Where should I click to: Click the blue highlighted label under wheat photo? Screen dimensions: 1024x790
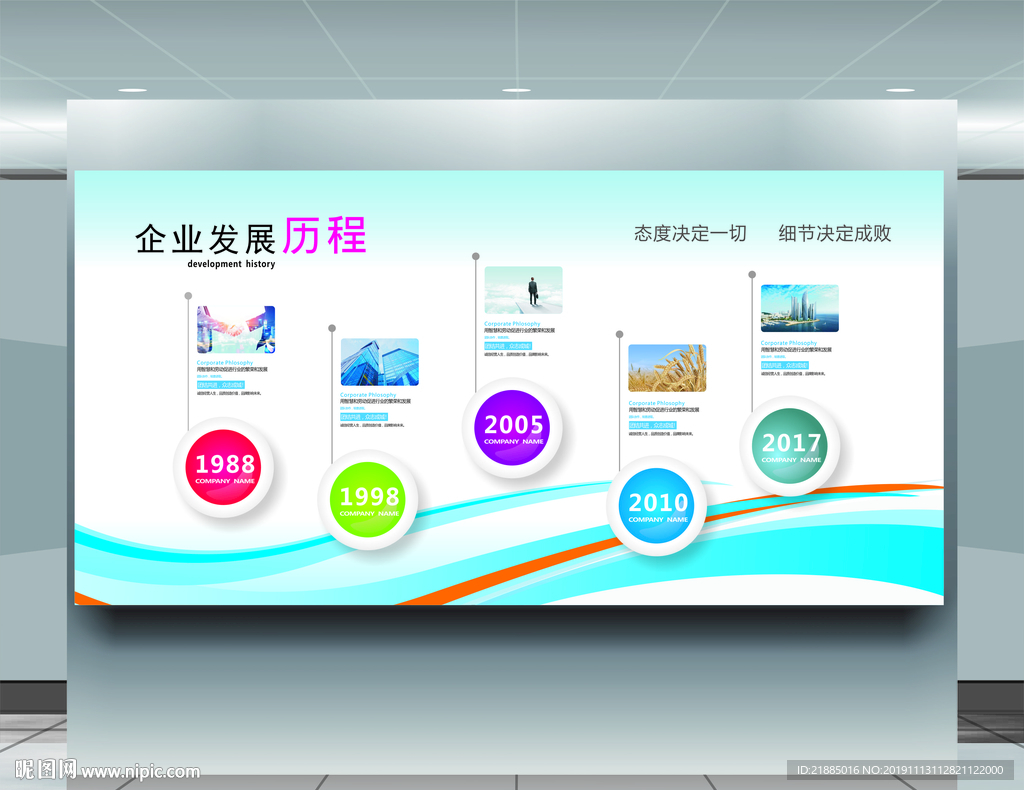point(652,425)
